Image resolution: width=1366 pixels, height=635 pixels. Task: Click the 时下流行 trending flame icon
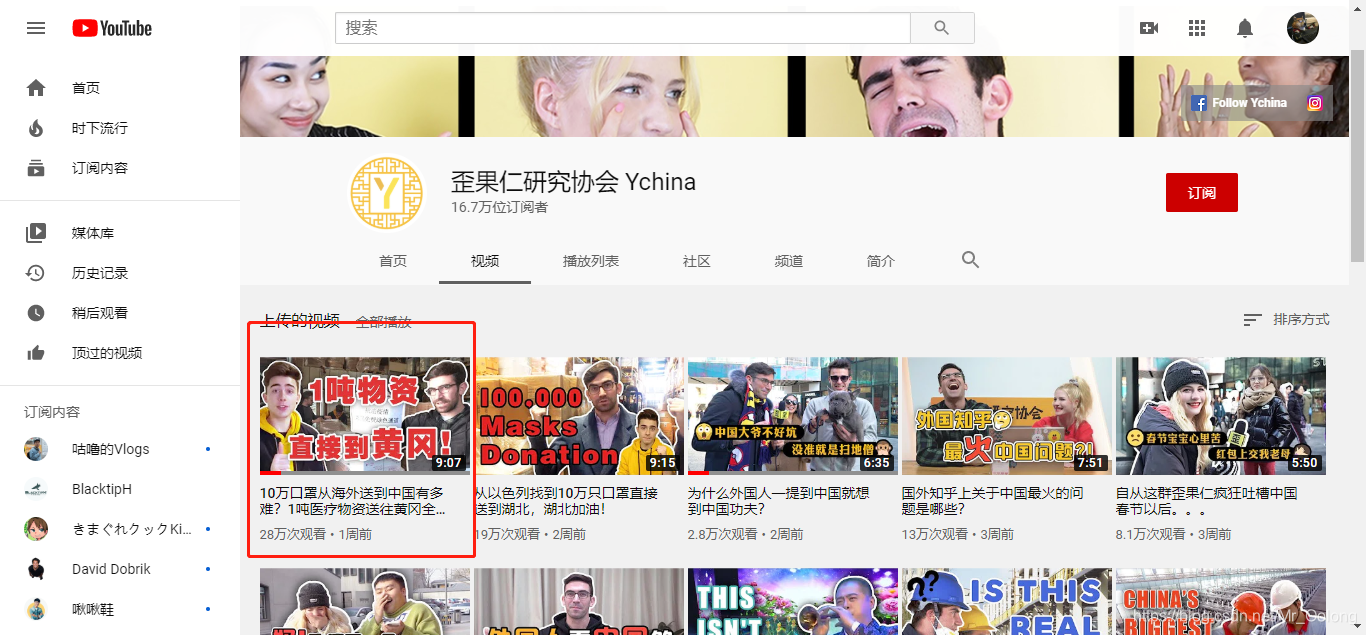[36, 128]
